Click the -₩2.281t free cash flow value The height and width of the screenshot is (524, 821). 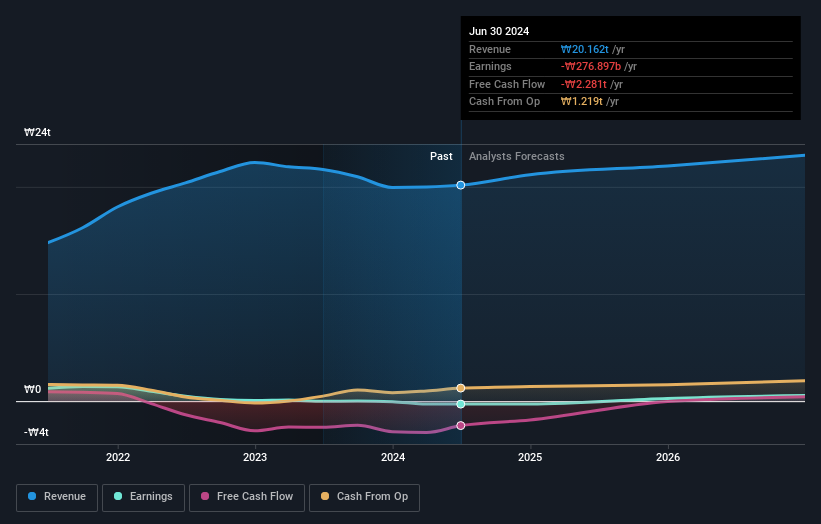583,84
